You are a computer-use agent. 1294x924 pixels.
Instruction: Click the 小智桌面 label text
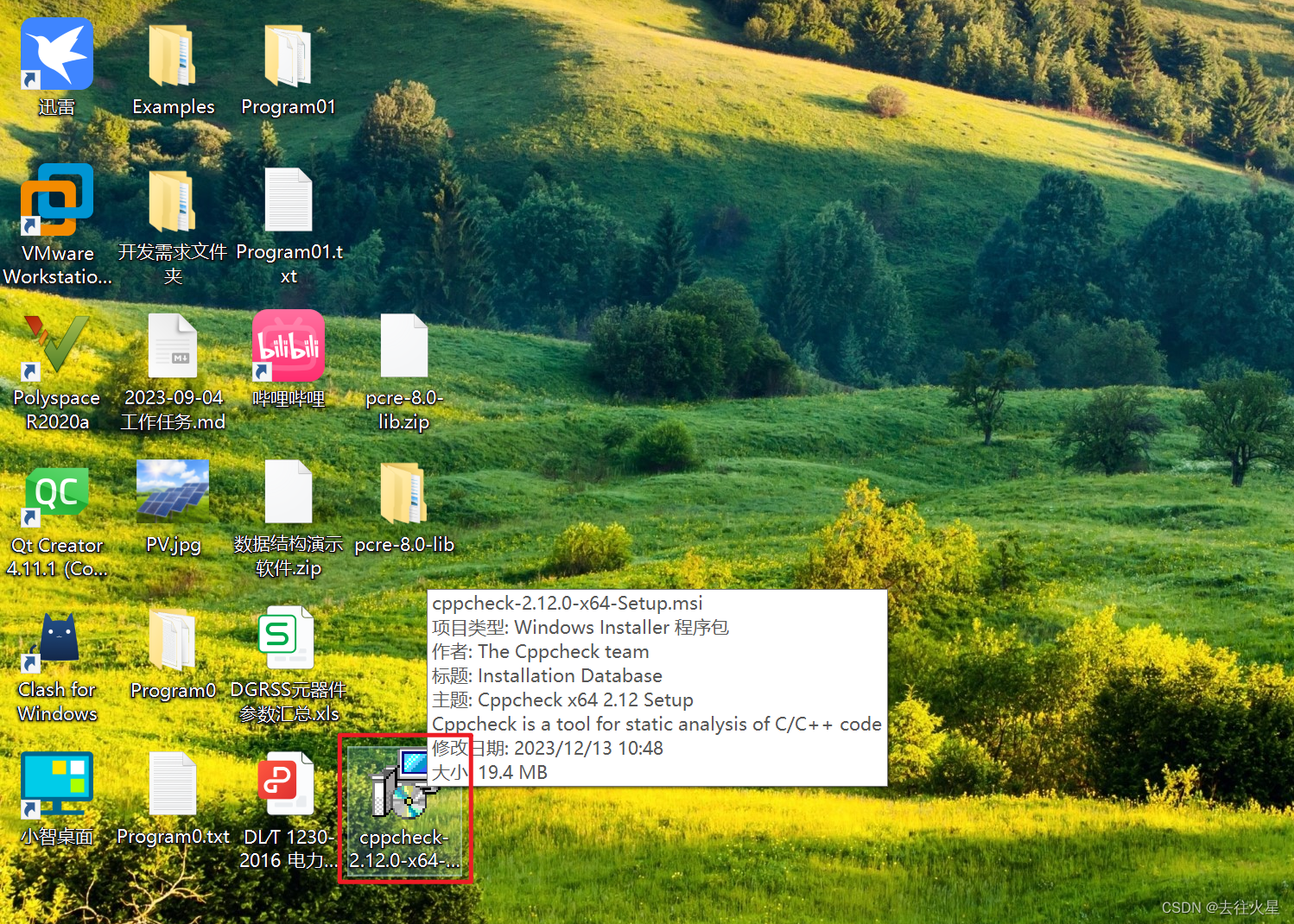(57, 837)
